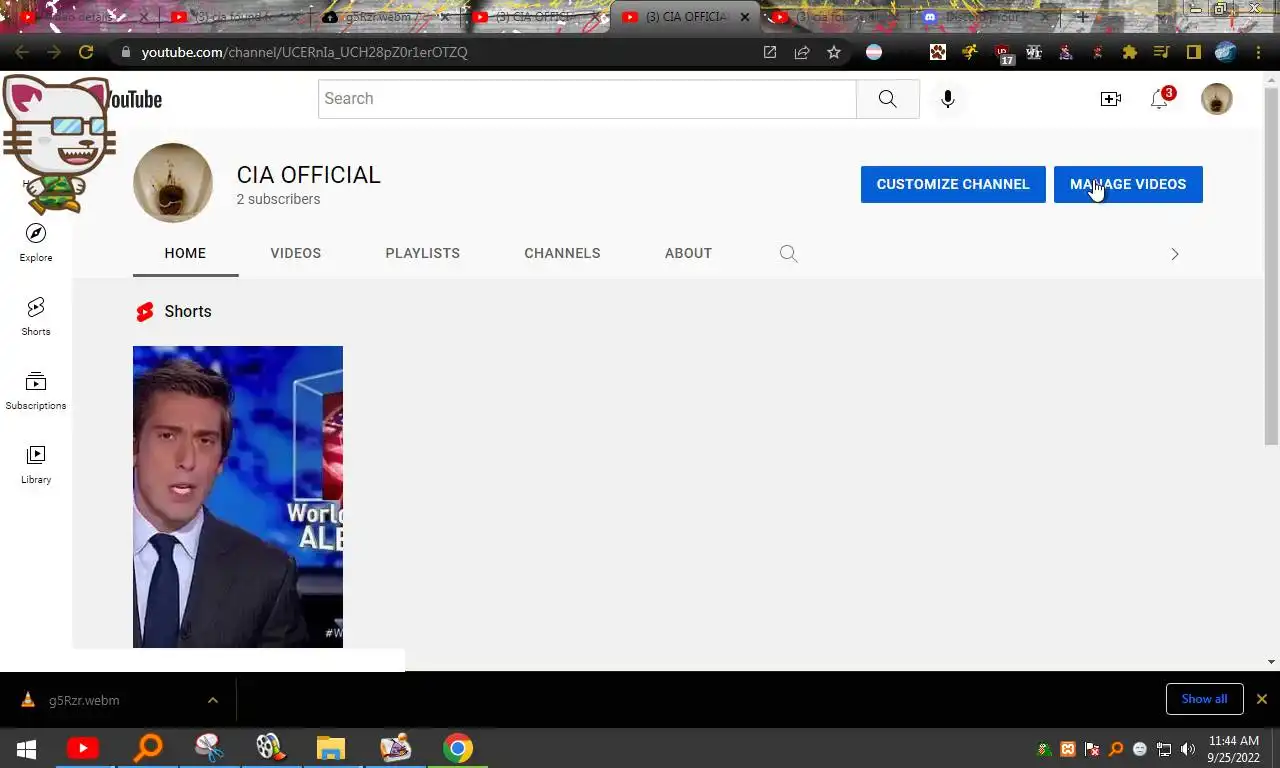Image resolution: width=1280 pixels, height=768 pixels.
Task: Open Shorts in the sidebar
Action: 36,318
